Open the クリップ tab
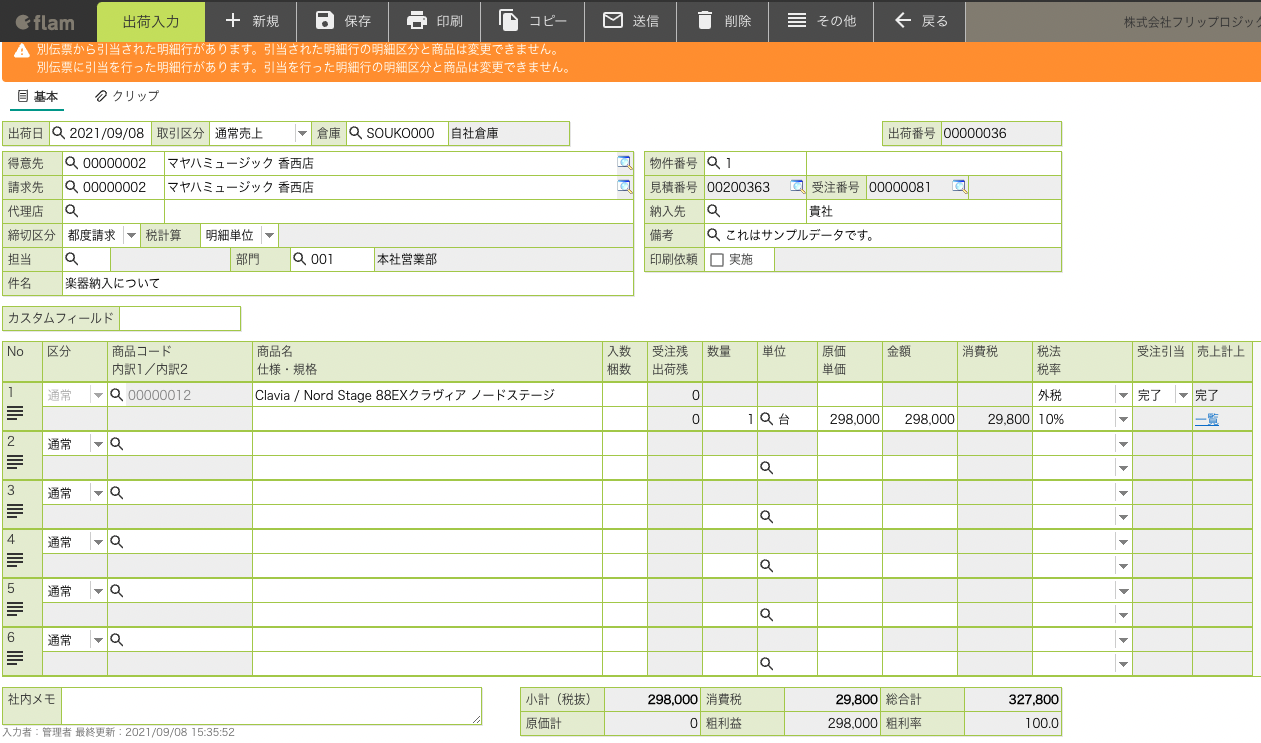The width and height of the screenshot is (1261, 743). pyautogui.click(x=127, y=97)
